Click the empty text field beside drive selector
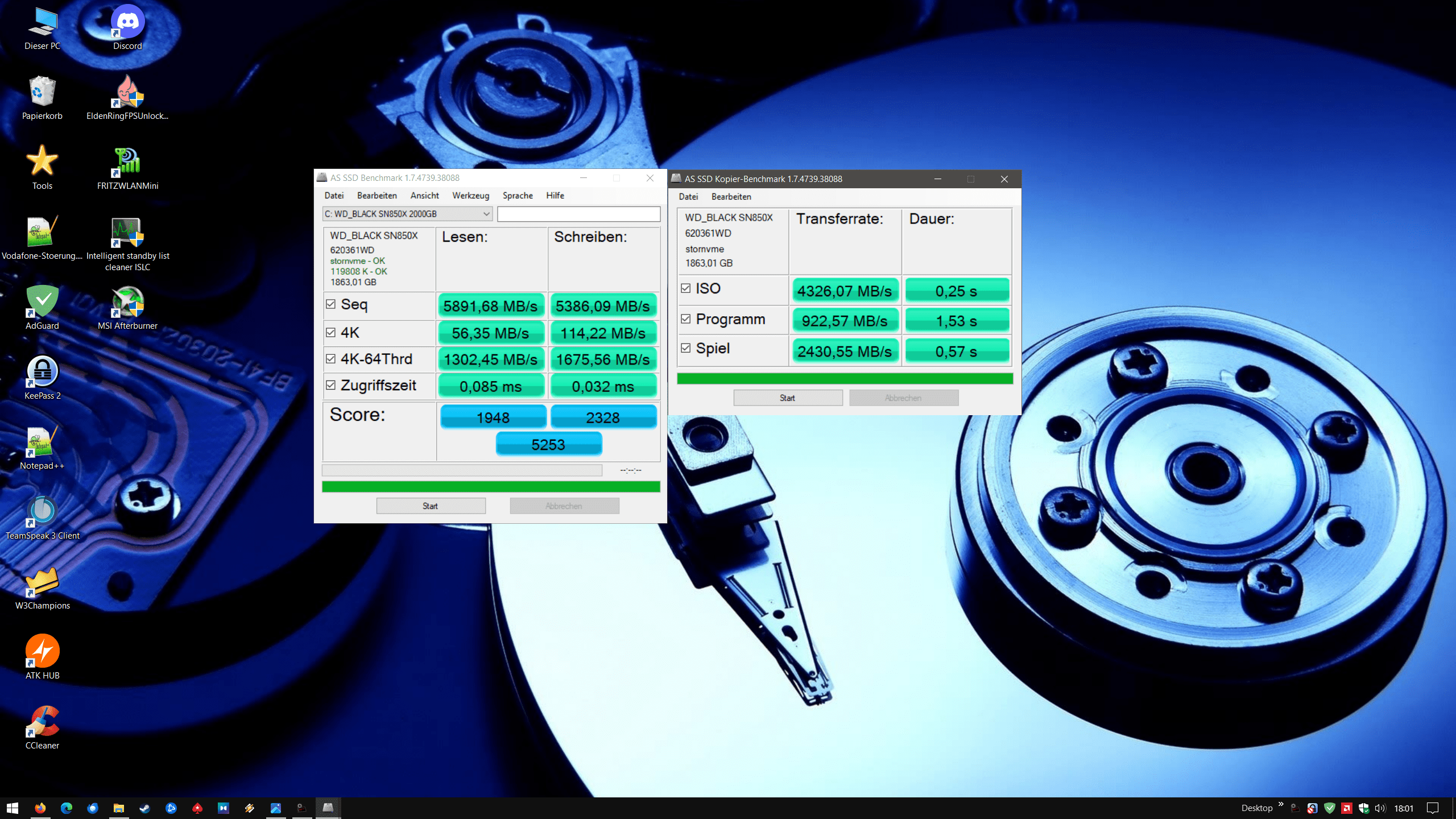Image resolution: width=1456 pixels, height=819 pixels. pyautogui.click(x=578, y=214)
